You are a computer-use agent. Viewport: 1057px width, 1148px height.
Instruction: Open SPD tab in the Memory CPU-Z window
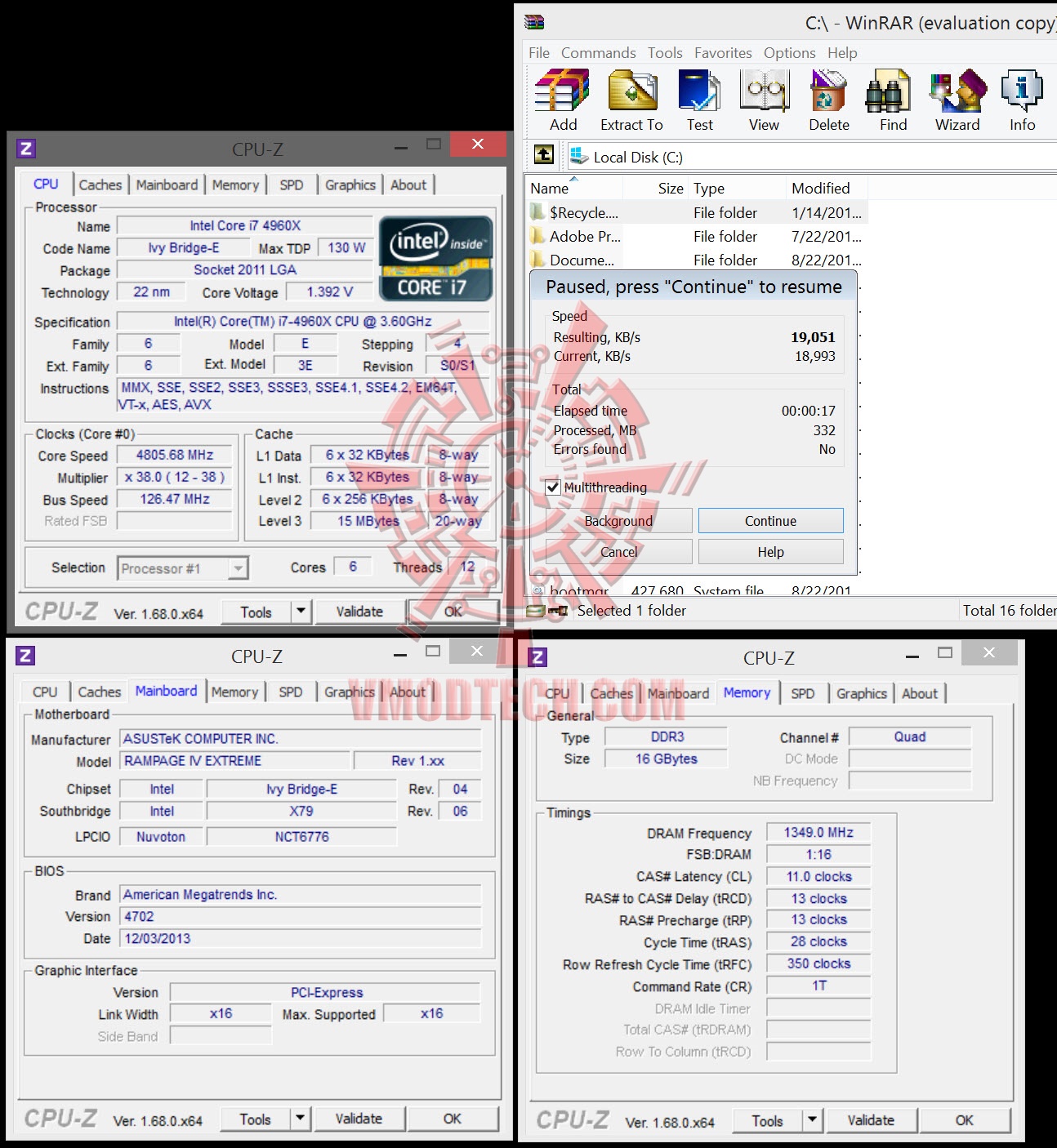click(803, 694)
